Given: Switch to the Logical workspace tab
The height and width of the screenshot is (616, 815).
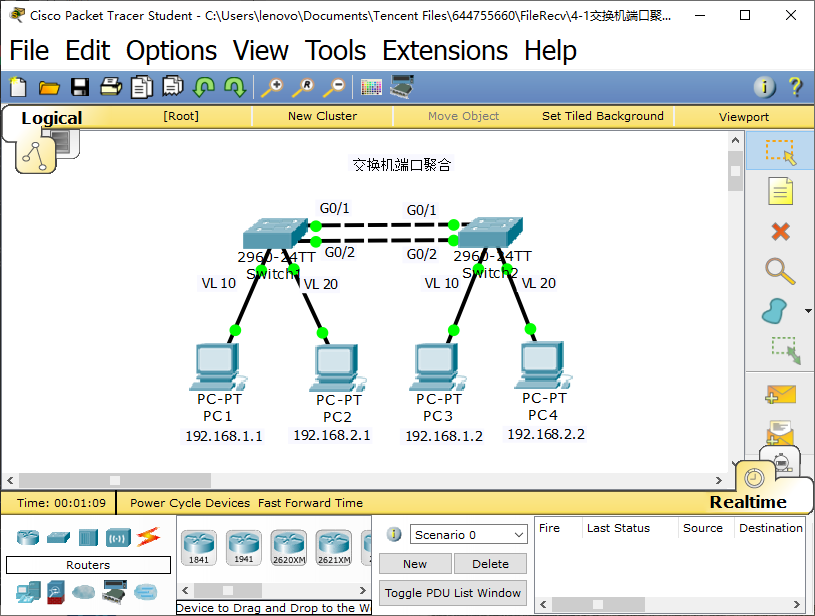Looking at the screenshot, I should click(x=51, y=118).
